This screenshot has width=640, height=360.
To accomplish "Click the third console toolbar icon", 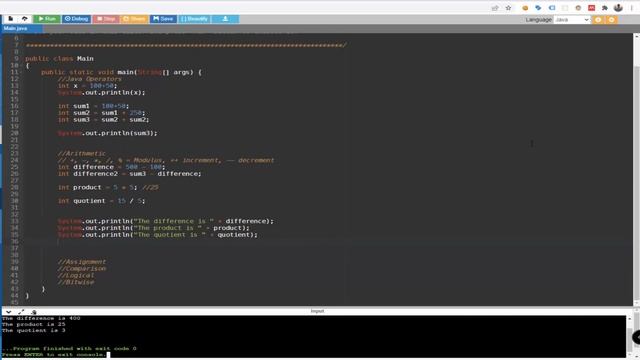I will [x=34, y=312].
